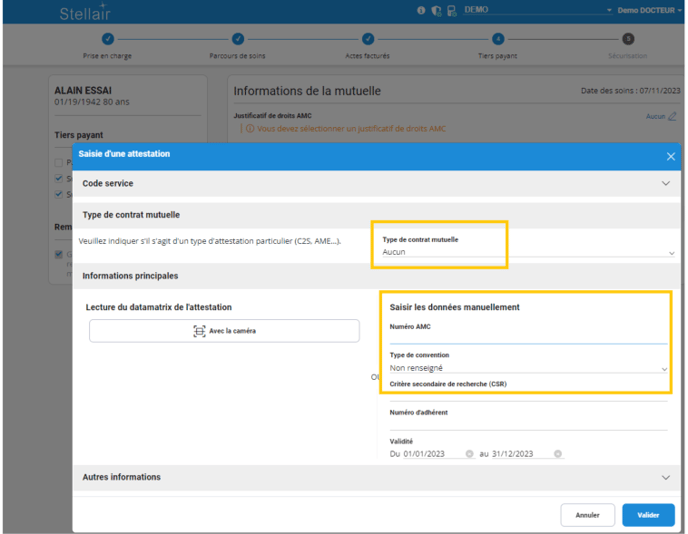Viewport: 688px width, 534px height.
Task: Click the Prise en charge step circle
Action: point(107,39)
